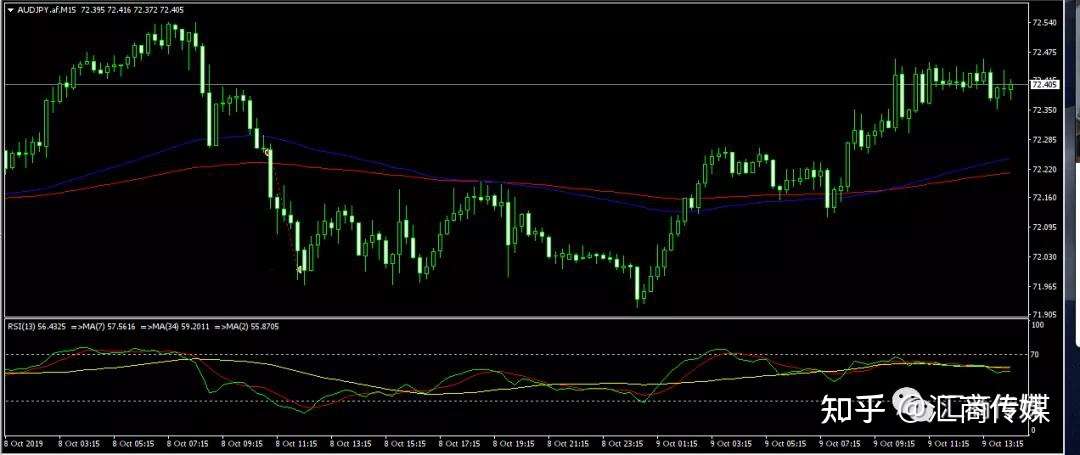Click the 9 Oct 01:15 time label

pos(676,444)
